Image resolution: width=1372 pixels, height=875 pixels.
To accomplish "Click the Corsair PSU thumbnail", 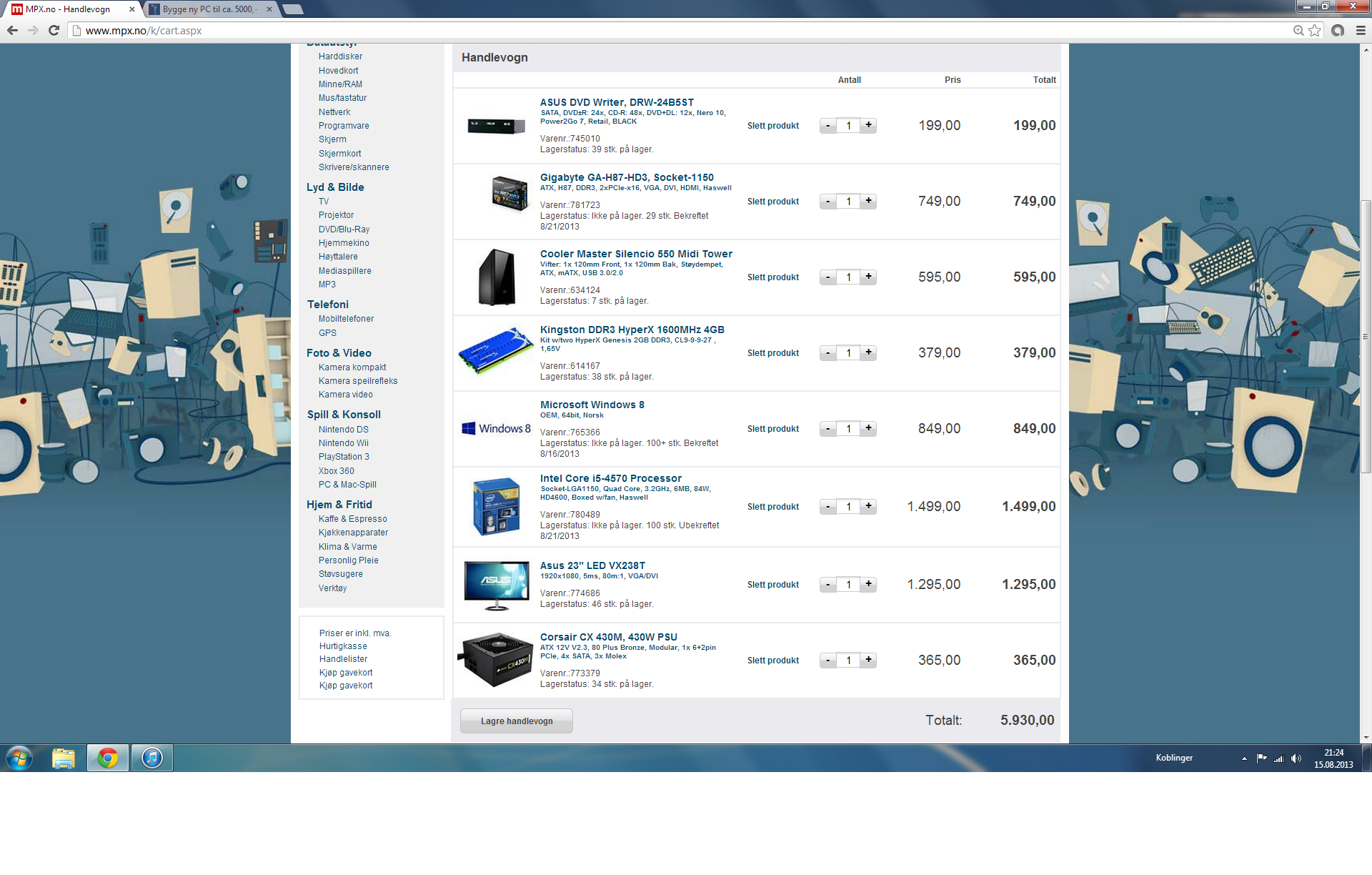I will point(496,660).
